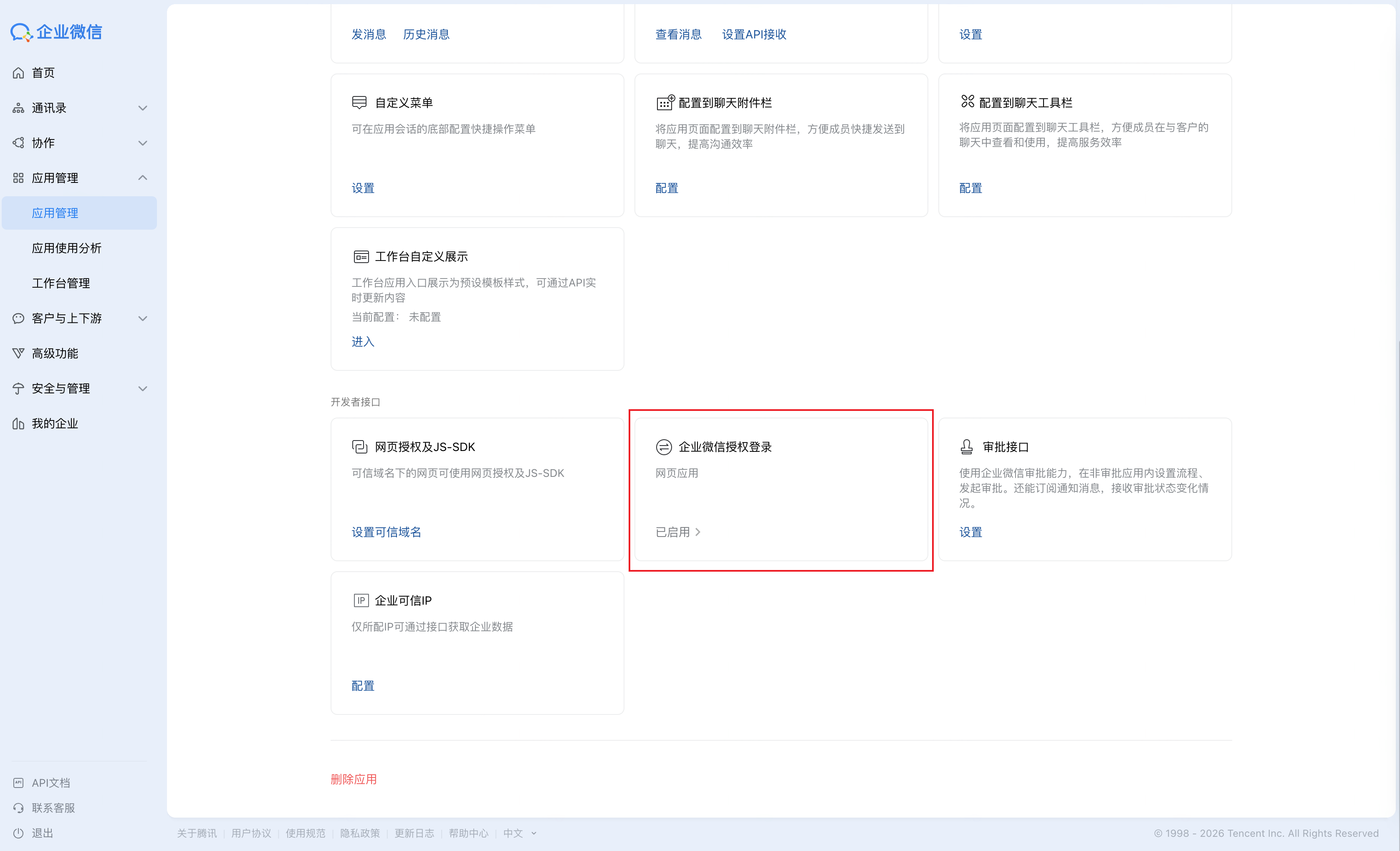Select the 应用管理 submenu item
The width and height of the screenshot is (1400, 851).
tap(80, 213)
